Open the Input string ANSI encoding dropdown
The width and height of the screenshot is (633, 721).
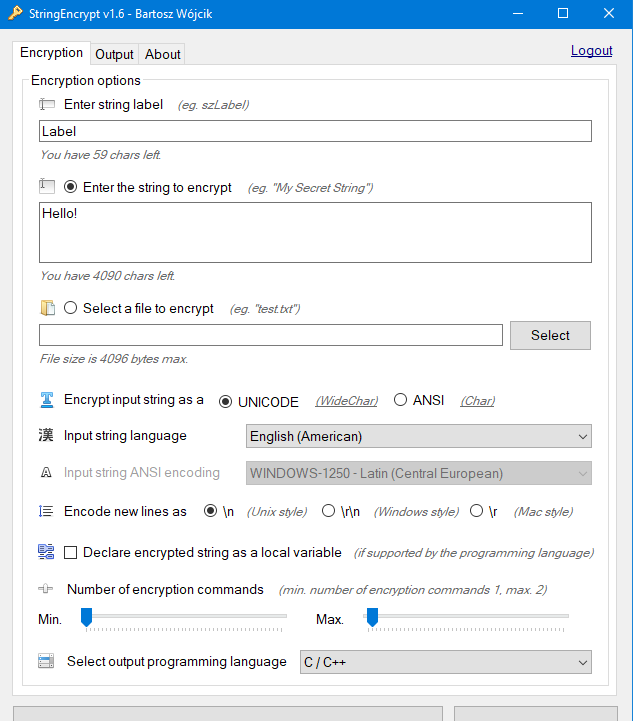click(x=419, y=473)
